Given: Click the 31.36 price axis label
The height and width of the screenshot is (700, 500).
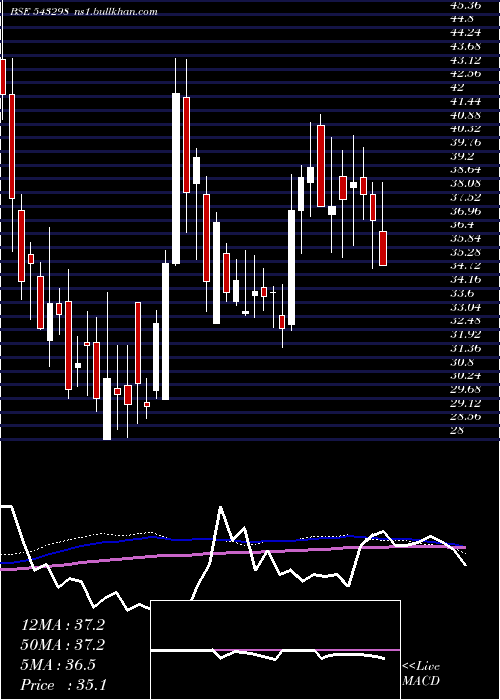Looking at the screenshot, I should click(465, 348).
